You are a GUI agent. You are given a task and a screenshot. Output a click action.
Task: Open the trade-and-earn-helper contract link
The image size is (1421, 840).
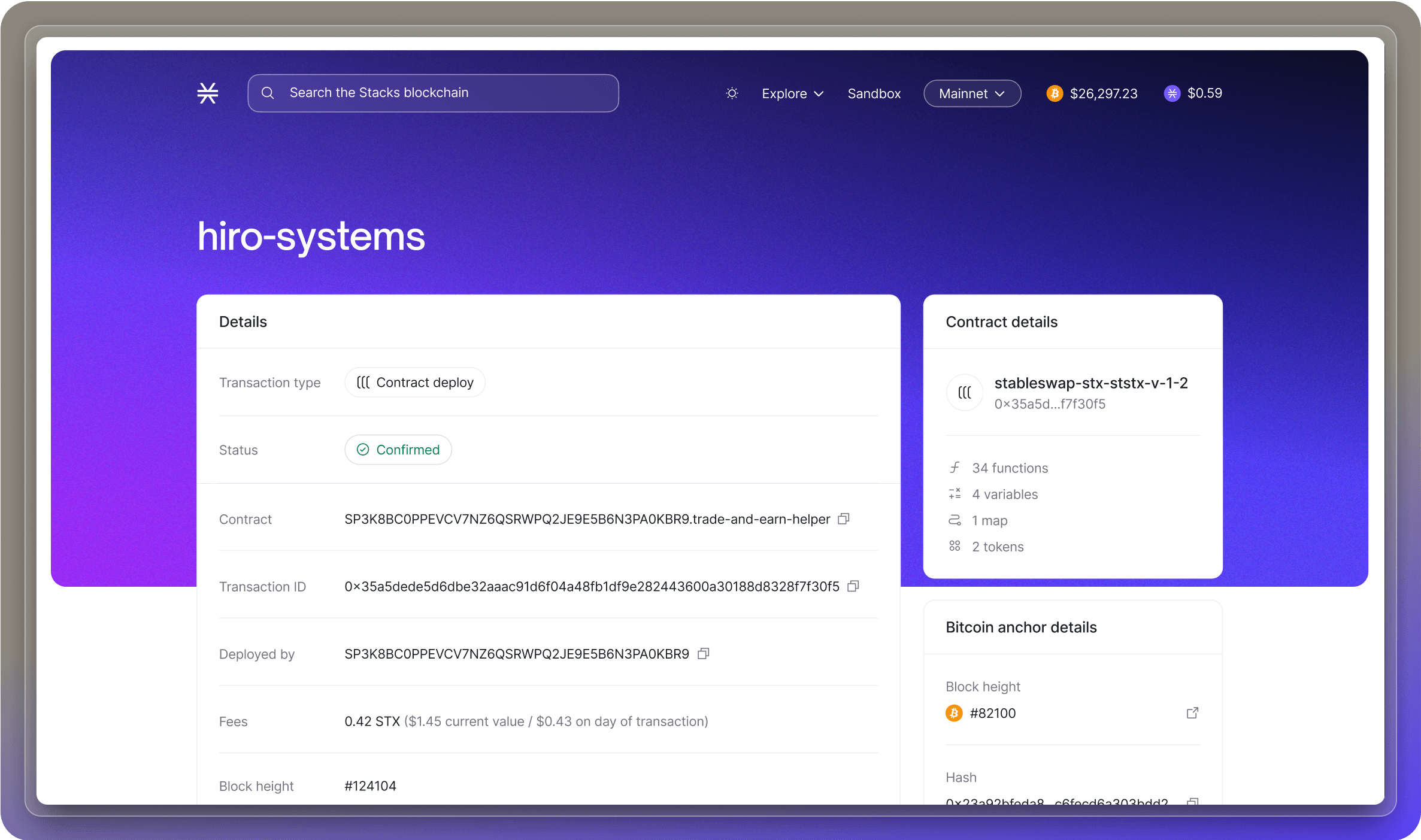click(587, 519)
